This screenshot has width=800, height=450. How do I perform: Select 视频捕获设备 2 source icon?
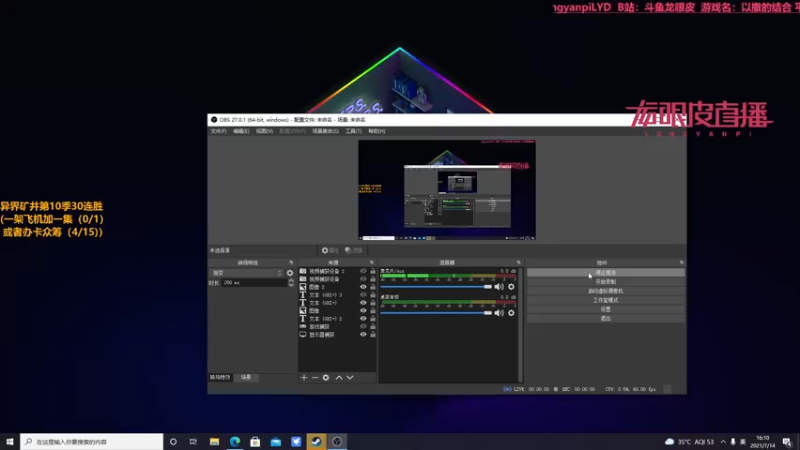[x=303, y=271]
